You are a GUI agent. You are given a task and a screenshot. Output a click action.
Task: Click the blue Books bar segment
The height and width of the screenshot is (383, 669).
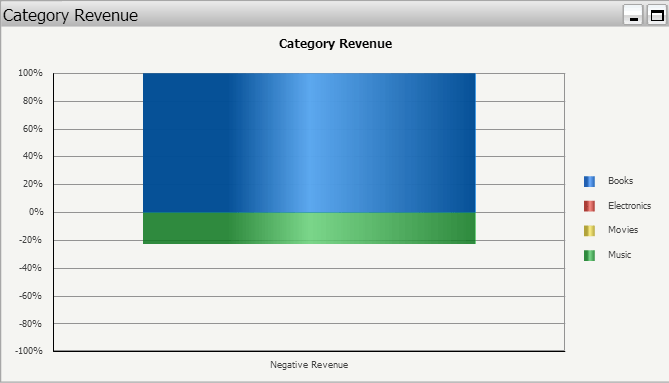pos(309,142)
